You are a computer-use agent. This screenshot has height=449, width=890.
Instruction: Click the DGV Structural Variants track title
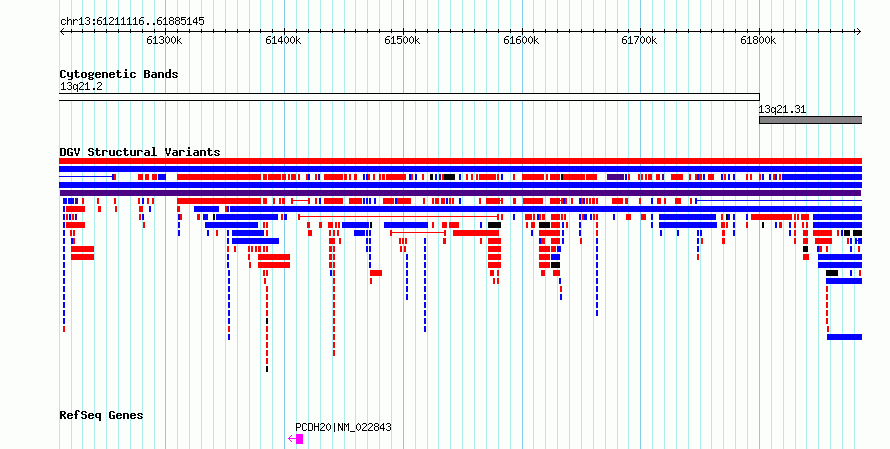click(x=140, y=152)
